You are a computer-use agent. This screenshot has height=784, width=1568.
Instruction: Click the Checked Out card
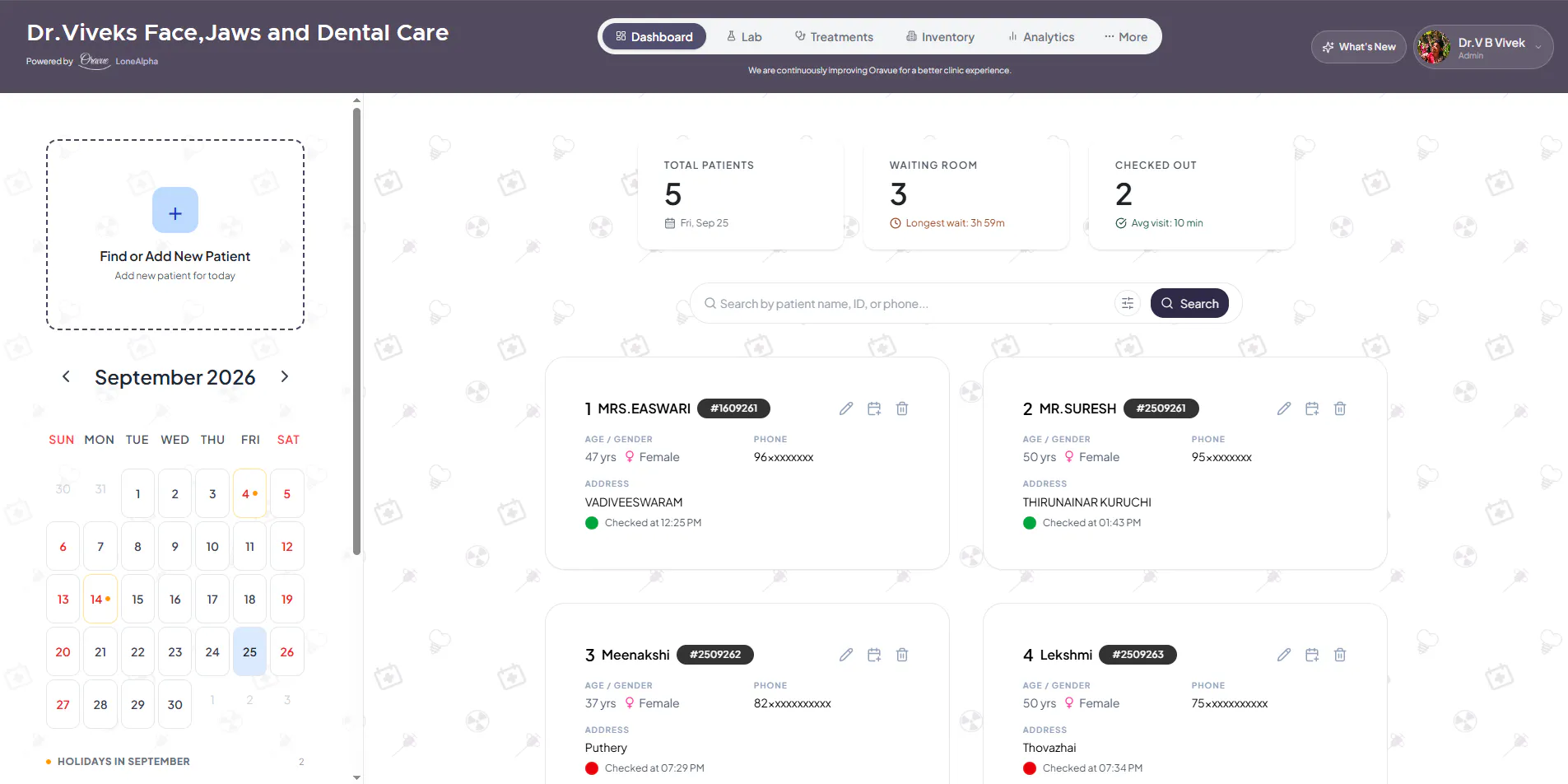pos(1192,194)
